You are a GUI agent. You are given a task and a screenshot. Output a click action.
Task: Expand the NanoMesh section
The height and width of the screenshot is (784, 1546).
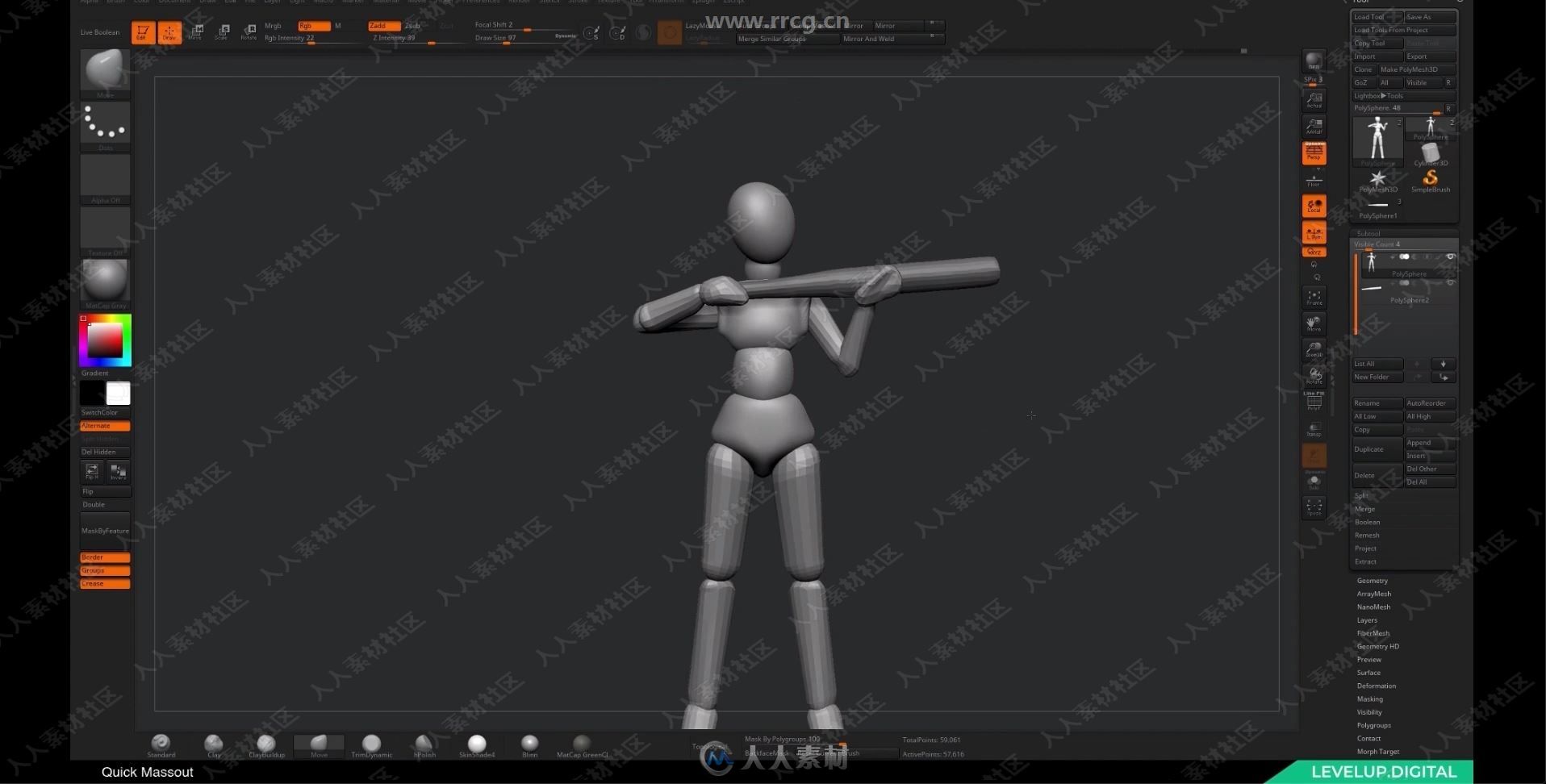pos(1373,607)
